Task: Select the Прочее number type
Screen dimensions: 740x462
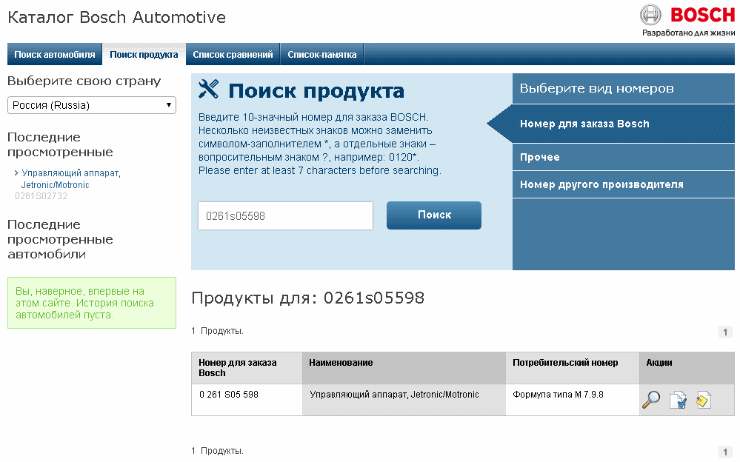Action: [540, 158]
